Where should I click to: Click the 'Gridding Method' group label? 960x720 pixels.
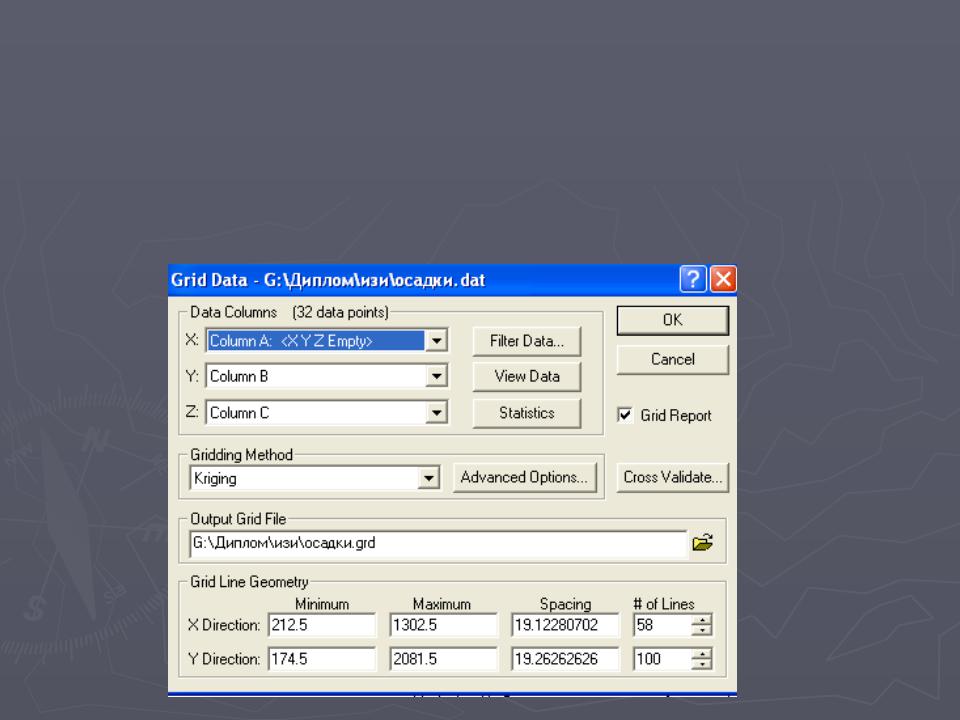pyautogui.click(x=241, y=455)
